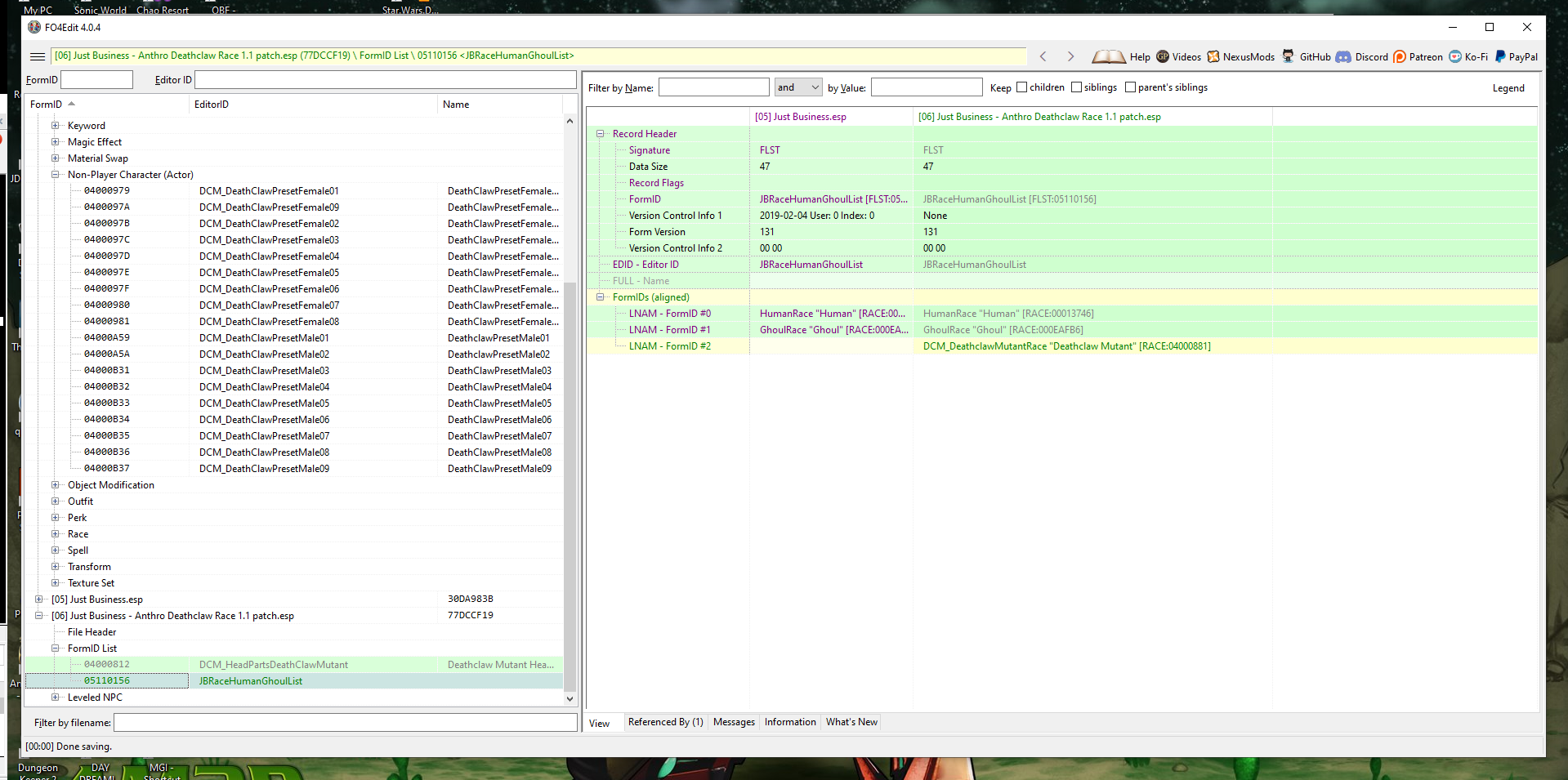Open the Videos link icon
Viewport: 1568px width, 780px height.
tap(1162, 56)
